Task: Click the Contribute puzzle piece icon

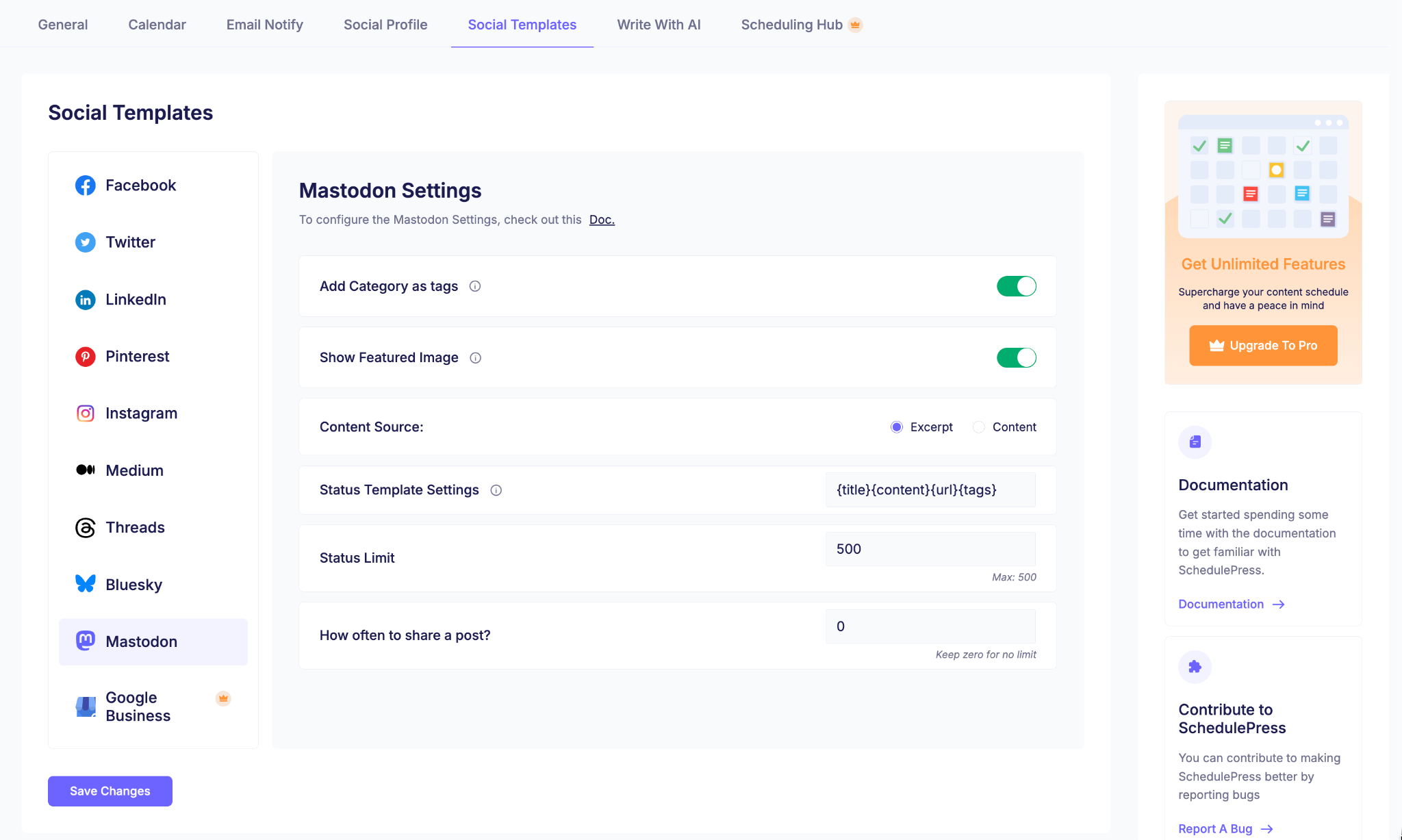Action: [1195, 667]
